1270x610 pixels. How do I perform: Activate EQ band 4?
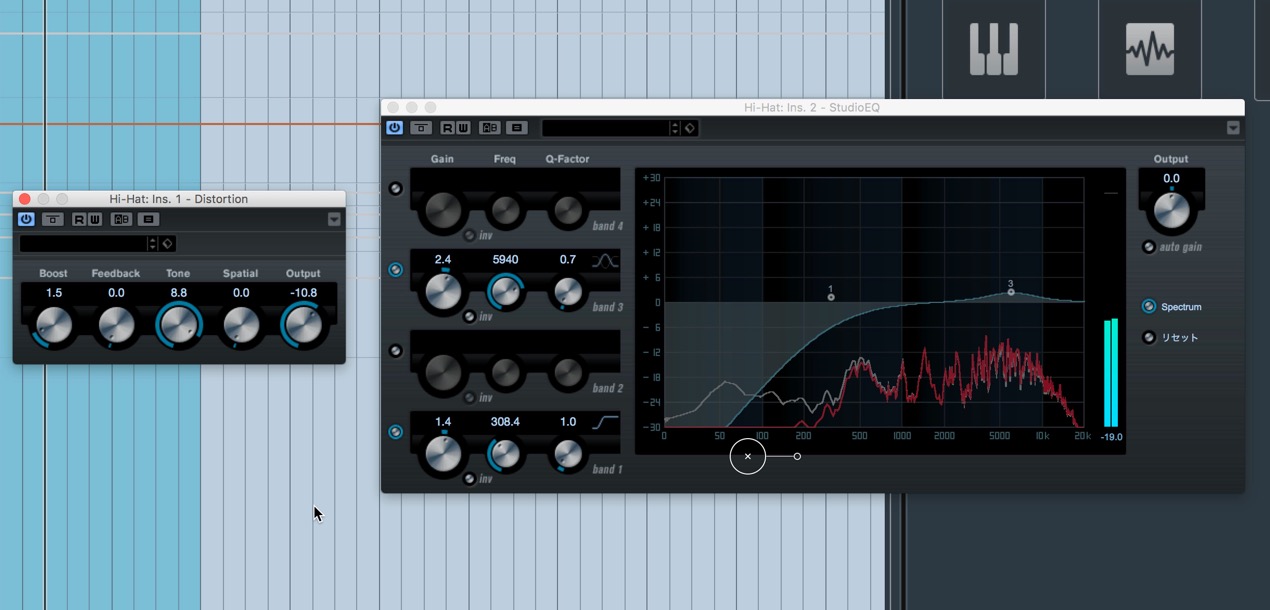pyautogui.click(x=396, y=188)
